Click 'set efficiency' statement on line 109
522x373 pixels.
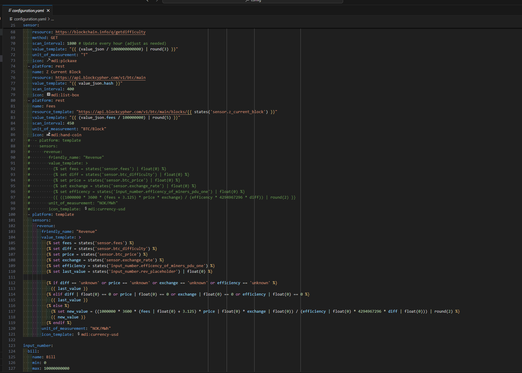(x=131, y=266)
